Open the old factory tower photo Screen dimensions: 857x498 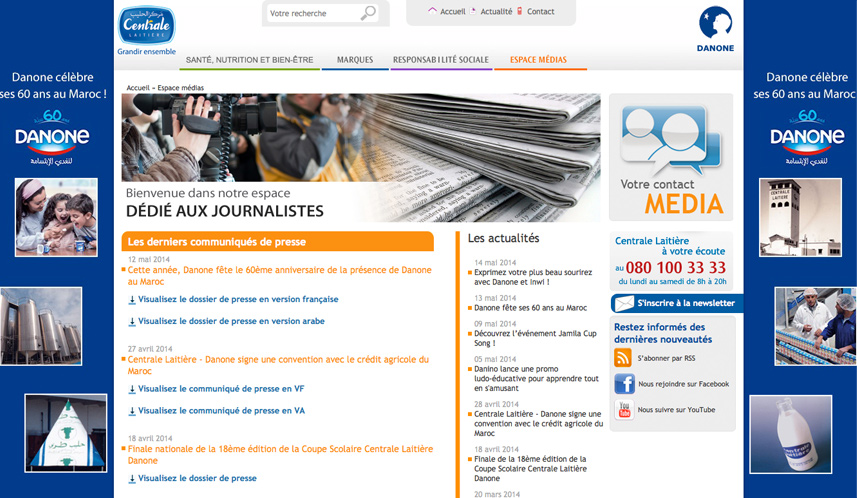pos(800,217)
